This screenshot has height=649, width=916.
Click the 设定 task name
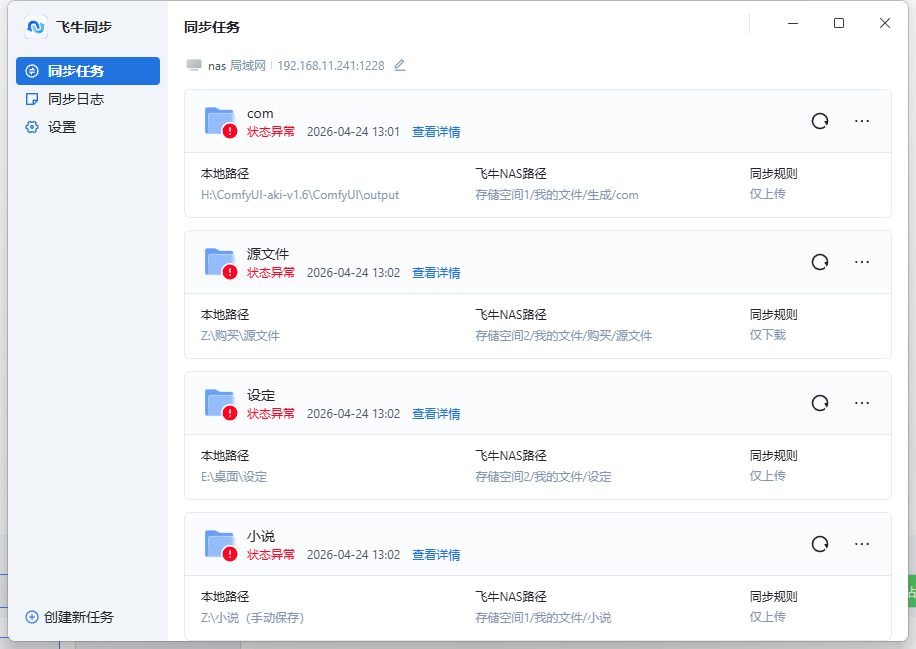pos(261,395)
